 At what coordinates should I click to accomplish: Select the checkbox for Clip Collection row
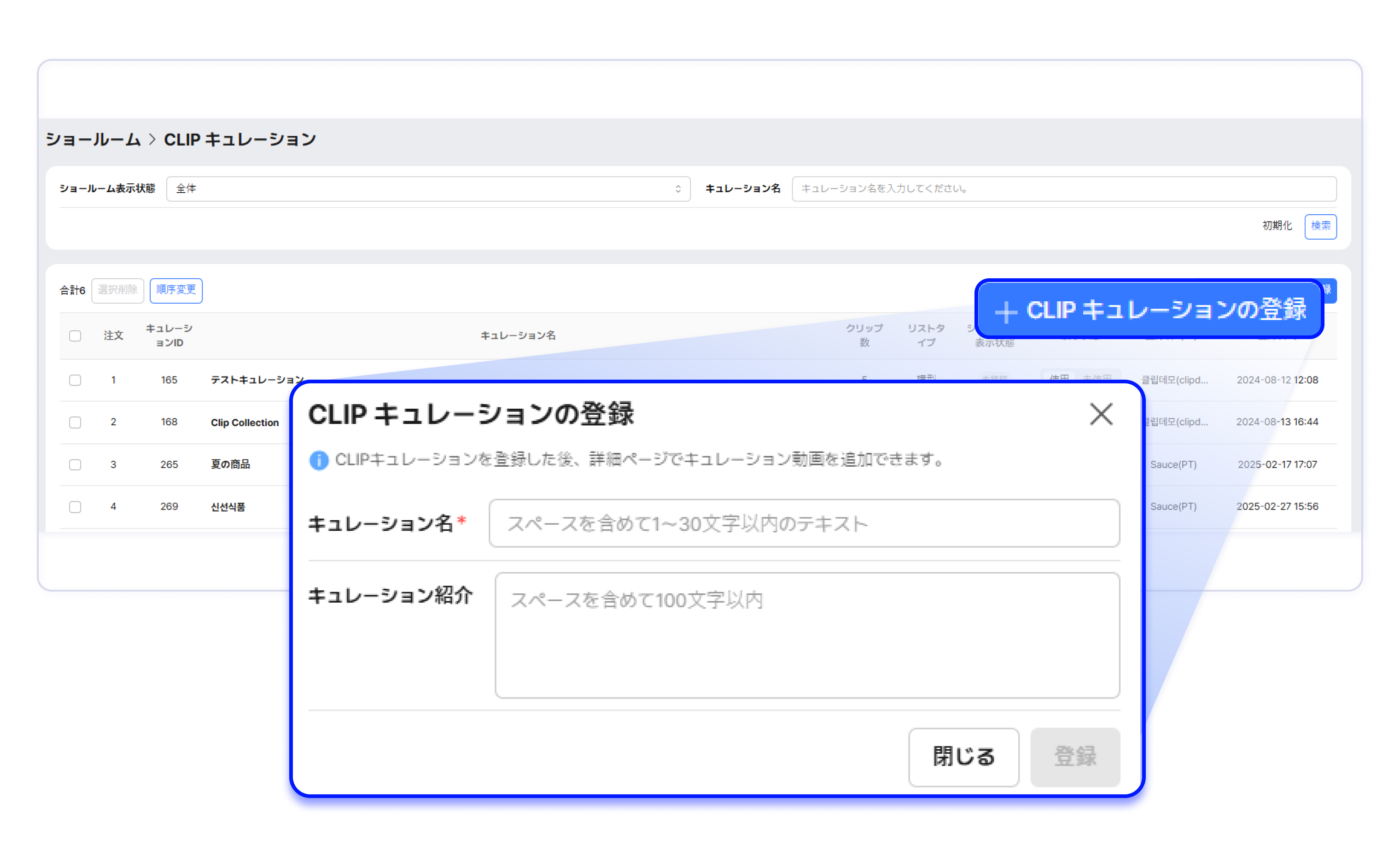coord(75,422)
